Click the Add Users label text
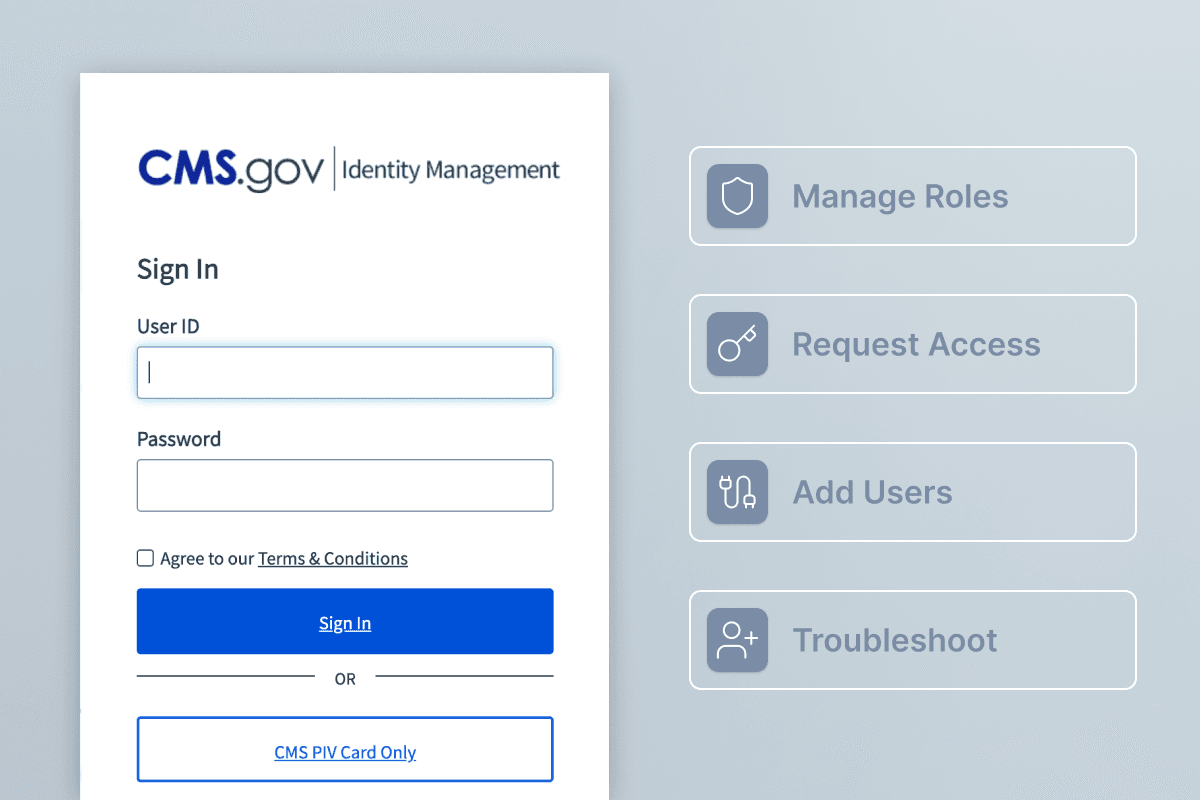 click(872, 492)
